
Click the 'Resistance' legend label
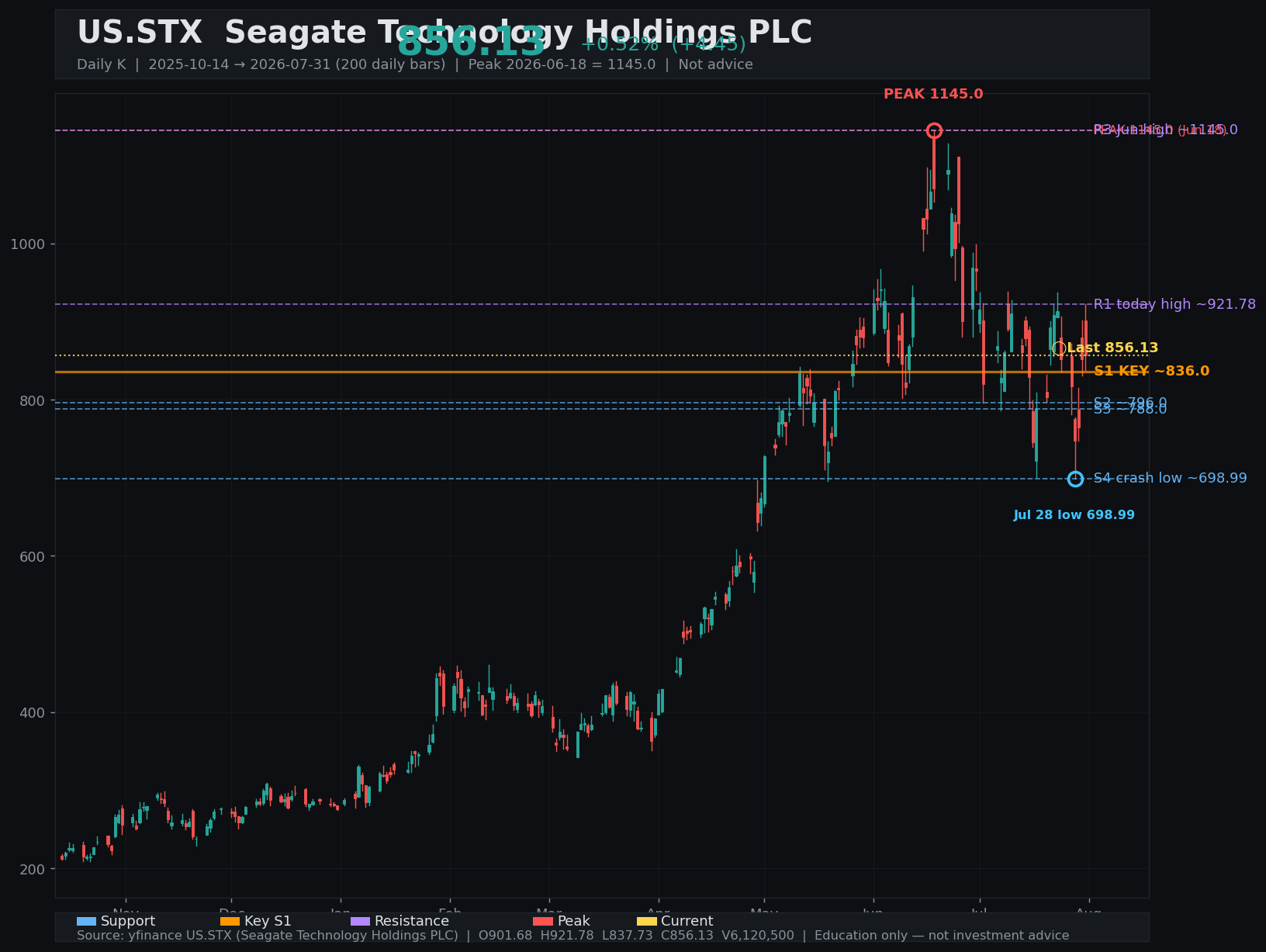click(412, 921)
